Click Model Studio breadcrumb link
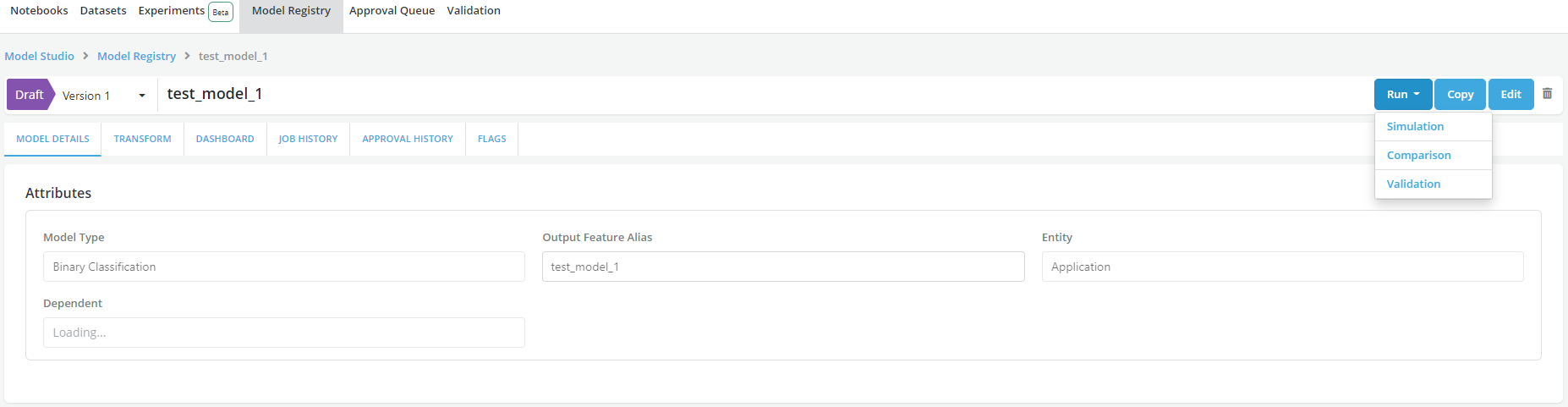This screenshot has height=407, width=1568. [x=40, y=57]
